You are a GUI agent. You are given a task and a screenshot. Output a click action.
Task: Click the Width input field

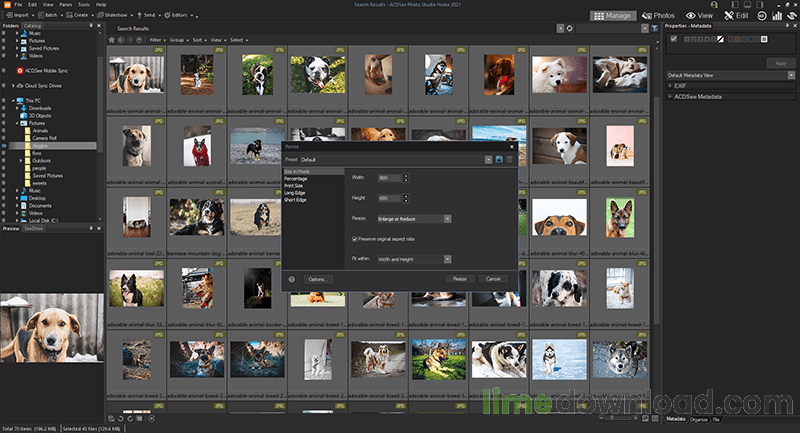pos(386,178)
